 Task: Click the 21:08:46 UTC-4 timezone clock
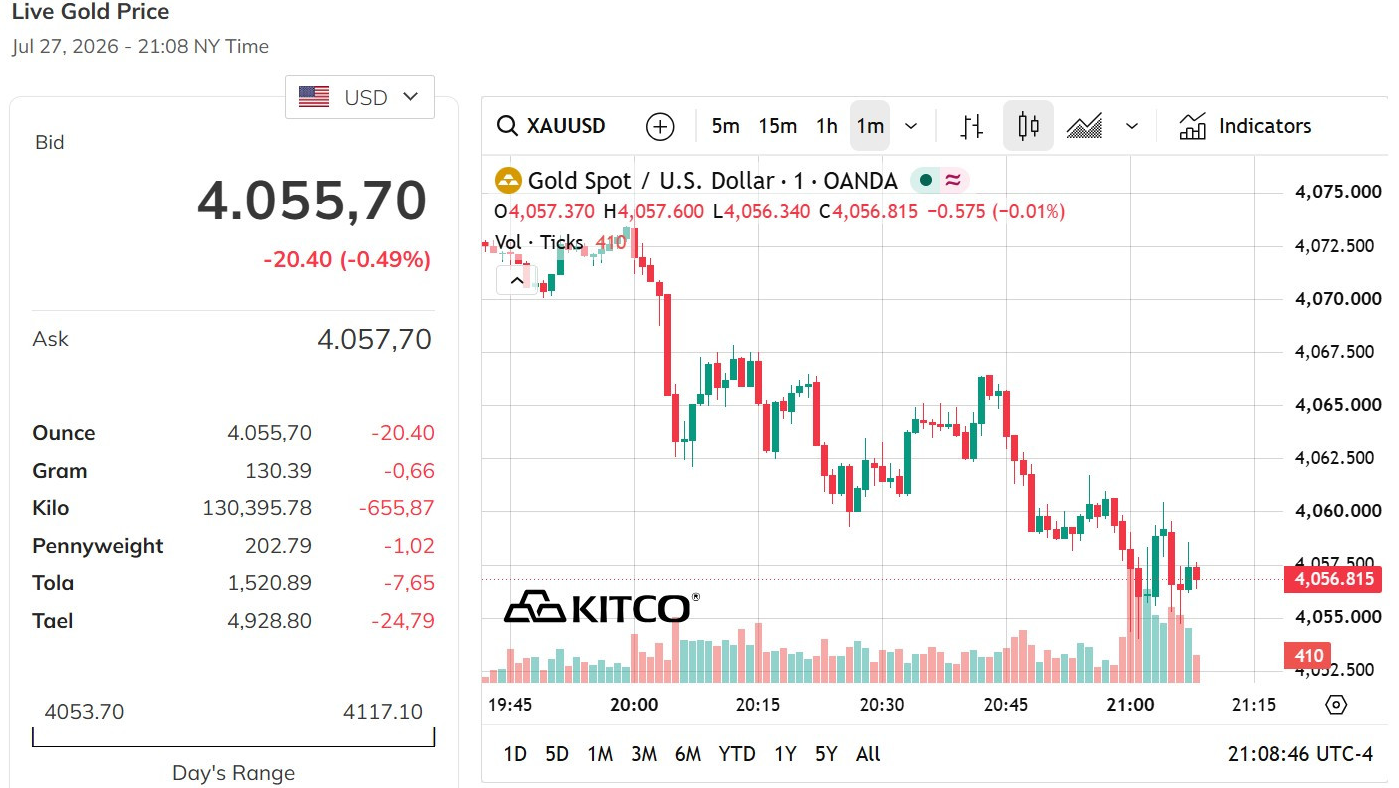[1301, 754]
